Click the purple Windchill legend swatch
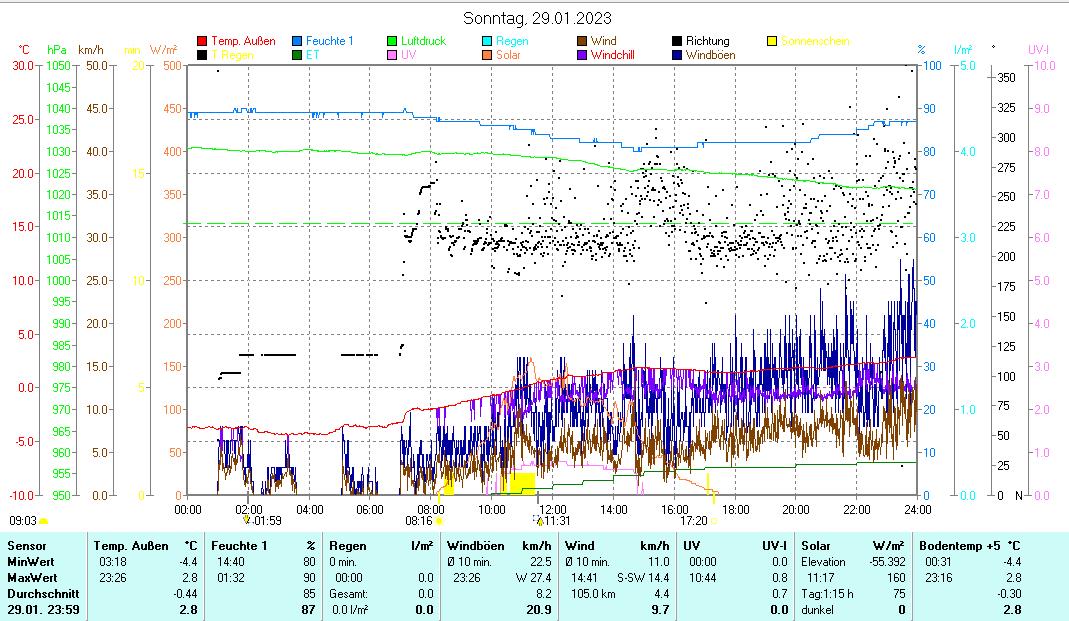 click(582, 55)
